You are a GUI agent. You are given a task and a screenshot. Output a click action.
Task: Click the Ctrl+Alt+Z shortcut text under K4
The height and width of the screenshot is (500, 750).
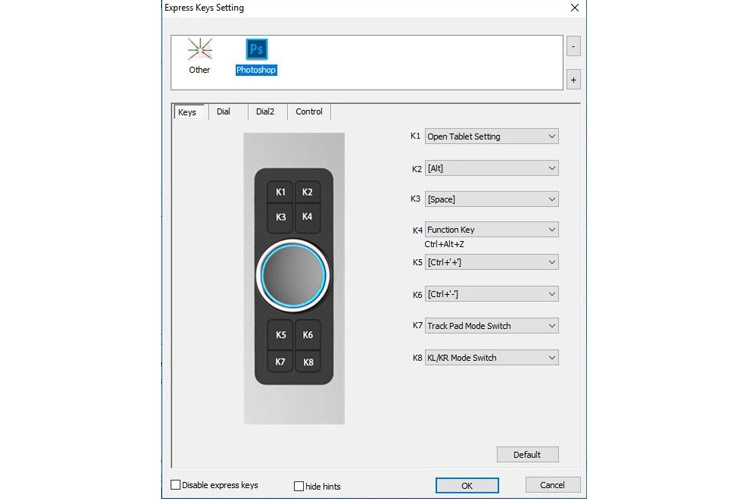tap(444, 244)
